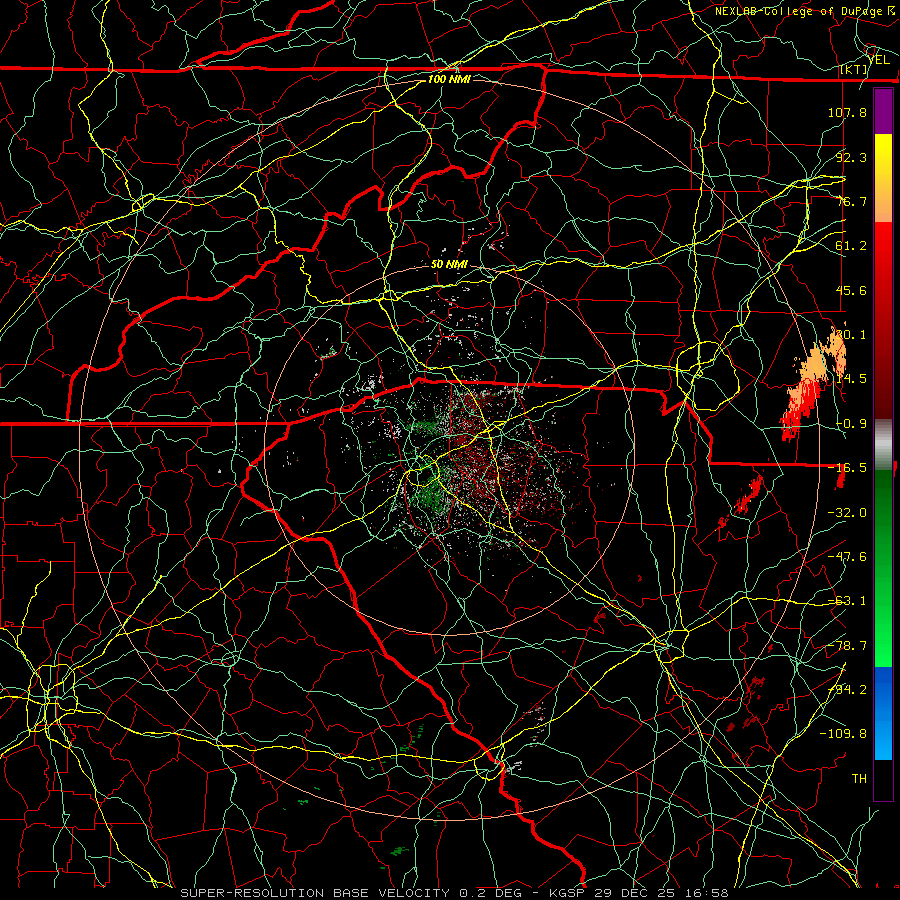Click the -109.8 velocity scale value
Screen dimensions: 900x900
843,734
